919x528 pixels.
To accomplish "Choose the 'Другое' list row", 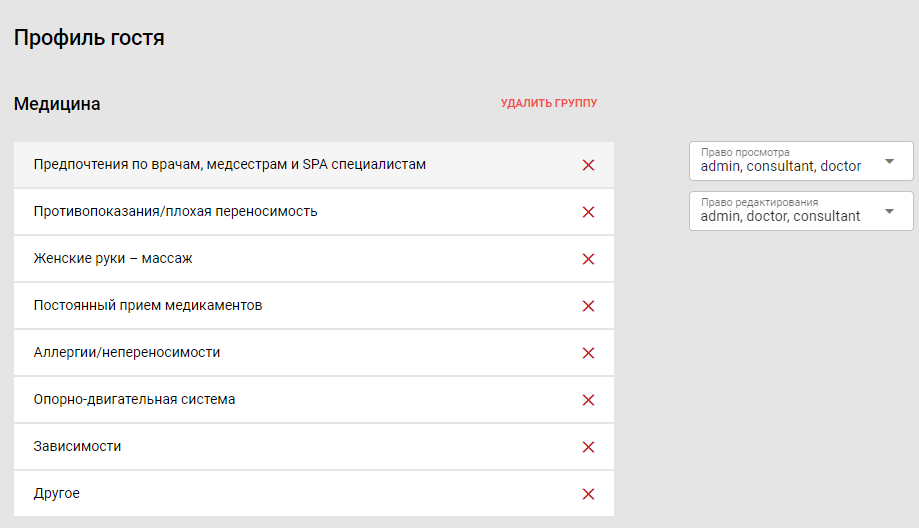I will click(x=57, y=494).
